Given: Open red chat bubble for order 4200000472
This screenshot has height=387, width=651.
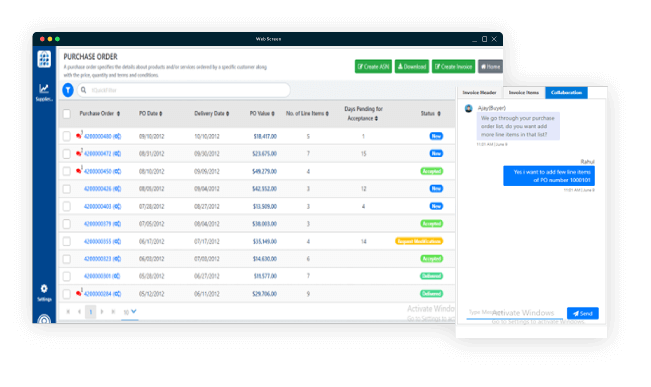Looking at the screenshot, I should click(78, 153).
